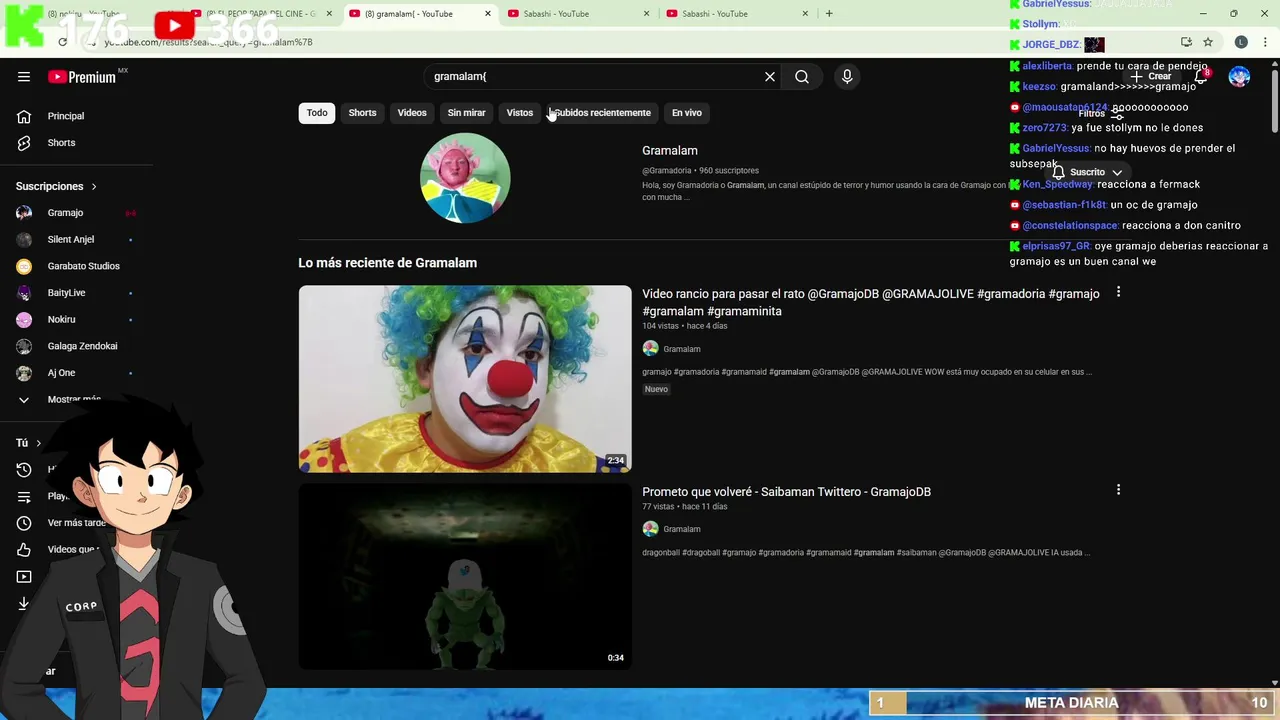Close the EL PEOR PAPA DEL CINE tab
The height and width of the screenshot is (720, 1280).
tap(329, 14)
